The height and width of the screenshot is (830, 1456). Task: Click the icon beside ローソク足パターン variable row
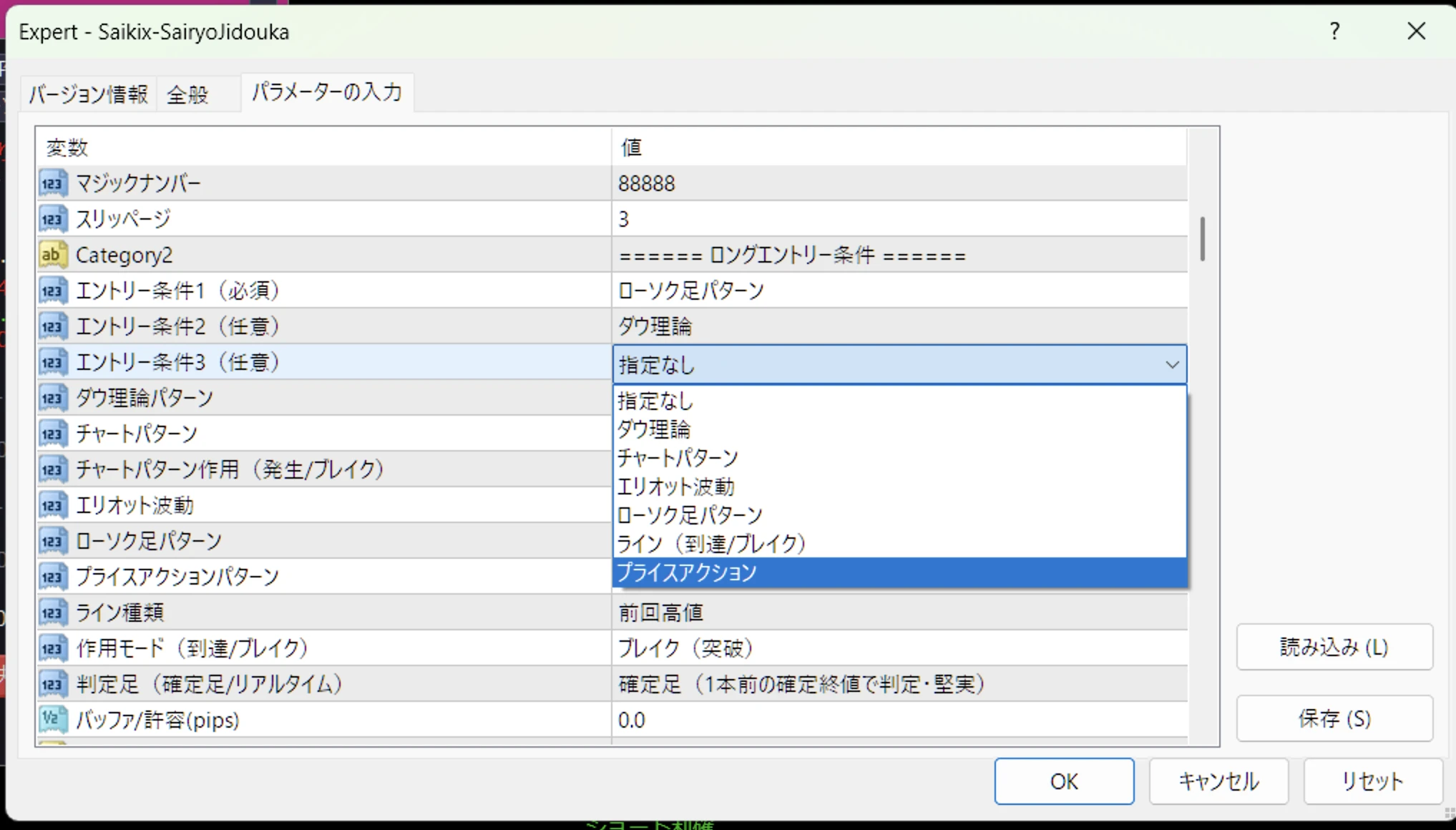tap(53, 541)
